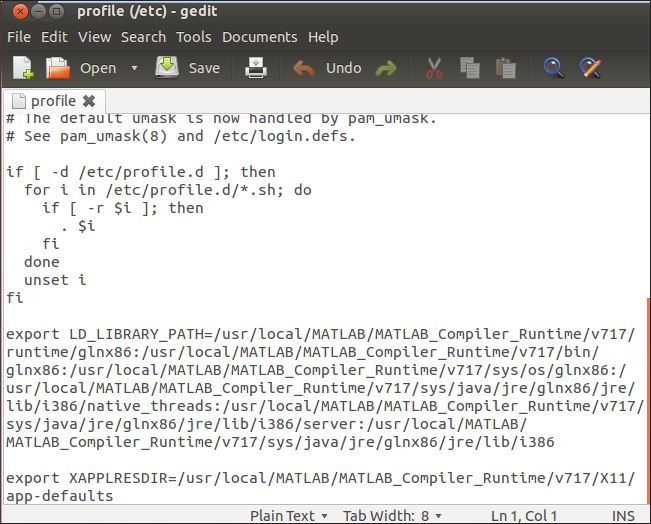Viewport: 651px width, 524px height.
Task: Create a new document with the toolbar icon
Action: (x=23, y=68)
